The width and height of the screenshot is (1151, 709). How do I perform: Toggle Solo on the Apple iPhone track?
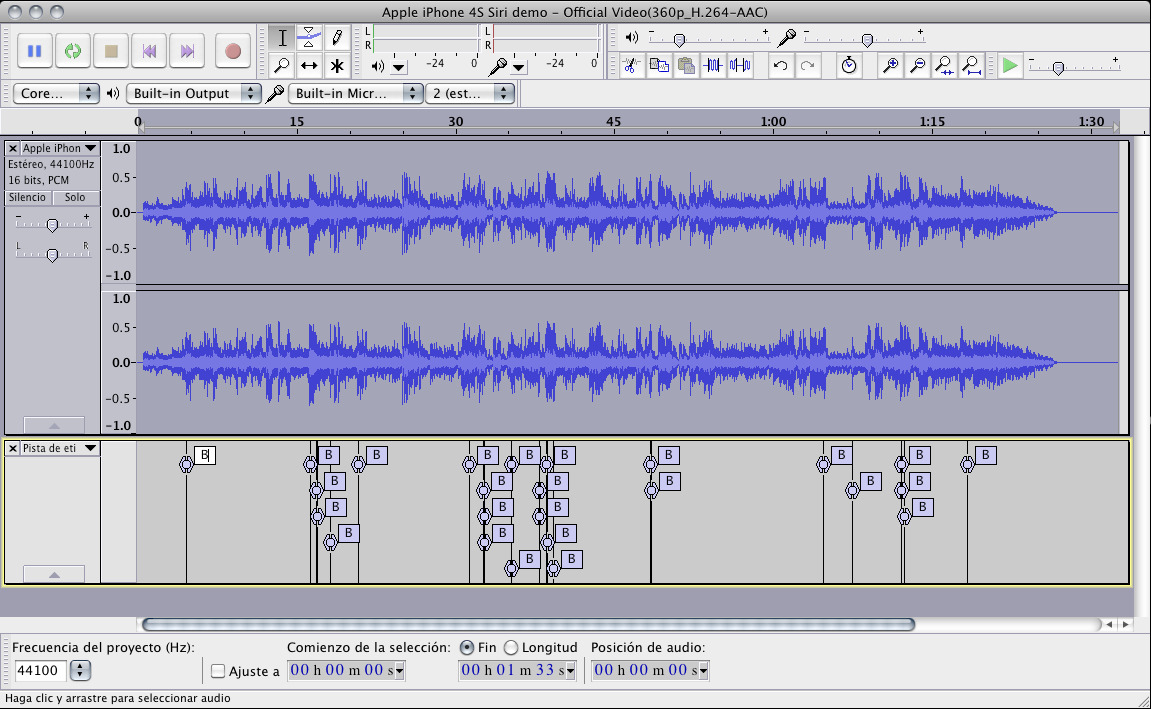(x=77, y=197)
